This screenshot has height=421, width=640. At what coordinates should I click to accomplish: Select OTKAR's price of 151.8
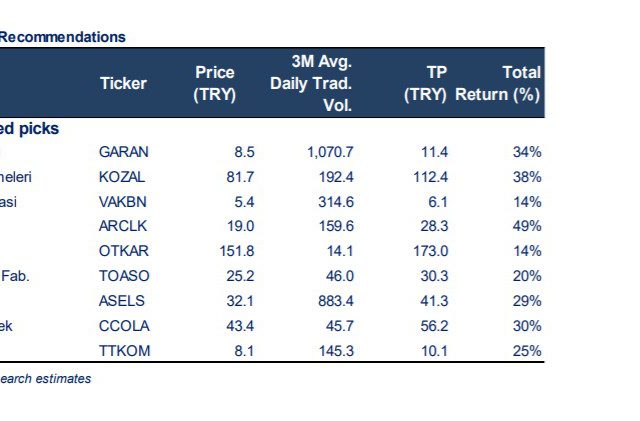pos(237,251)
